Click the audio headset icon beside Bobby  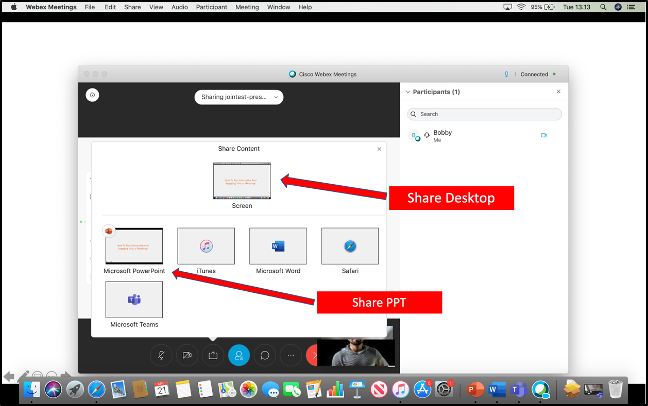pos(427,135)
